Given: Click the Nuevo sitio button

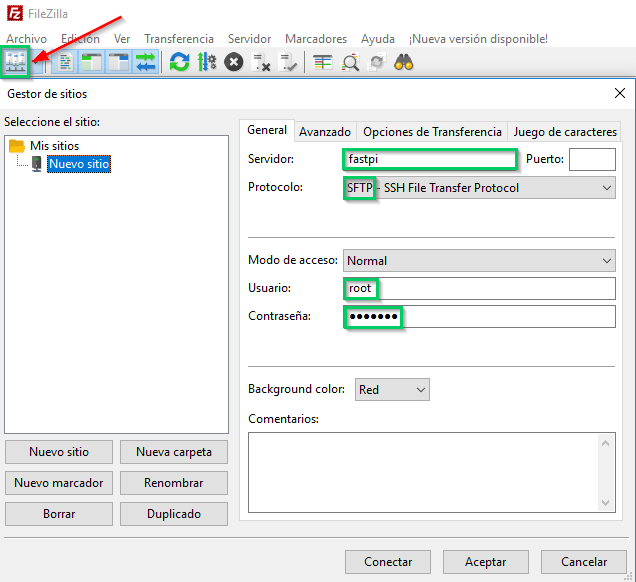Looking at the screenshot, I should point(59,452).
